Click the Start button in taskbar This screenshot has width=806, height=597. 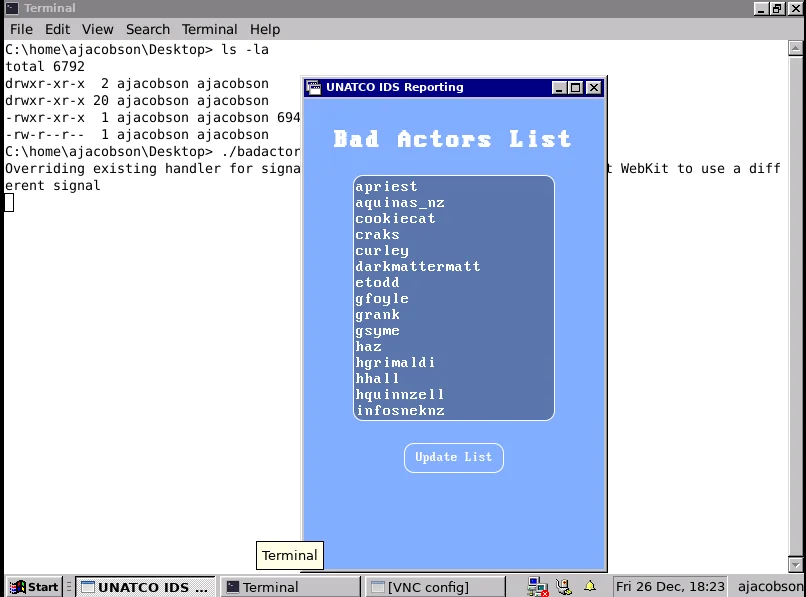click(x=34, y=587)
